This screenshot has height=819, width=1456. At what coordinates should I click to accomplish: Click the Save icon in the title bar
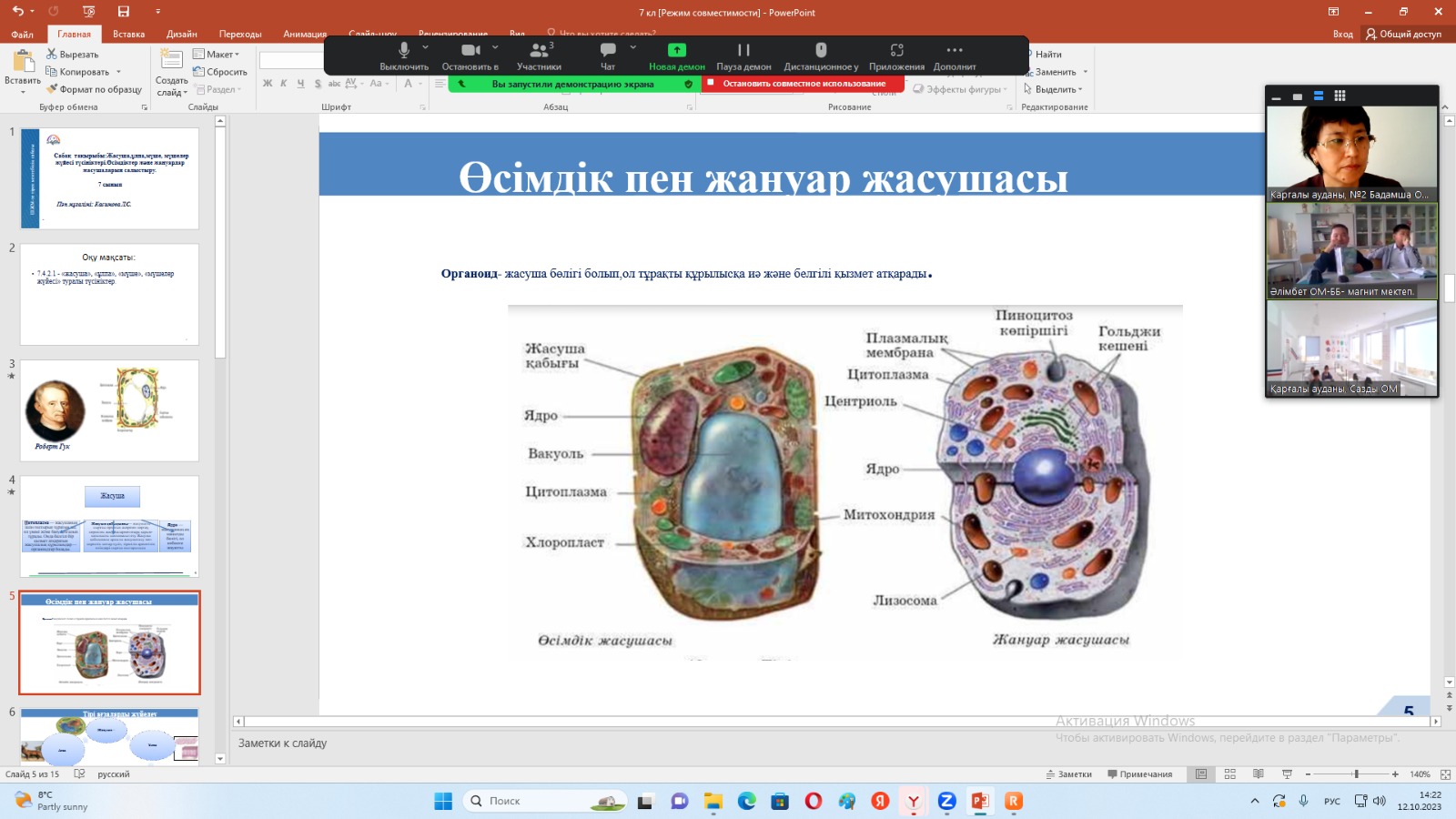click(x=123, y=12)
